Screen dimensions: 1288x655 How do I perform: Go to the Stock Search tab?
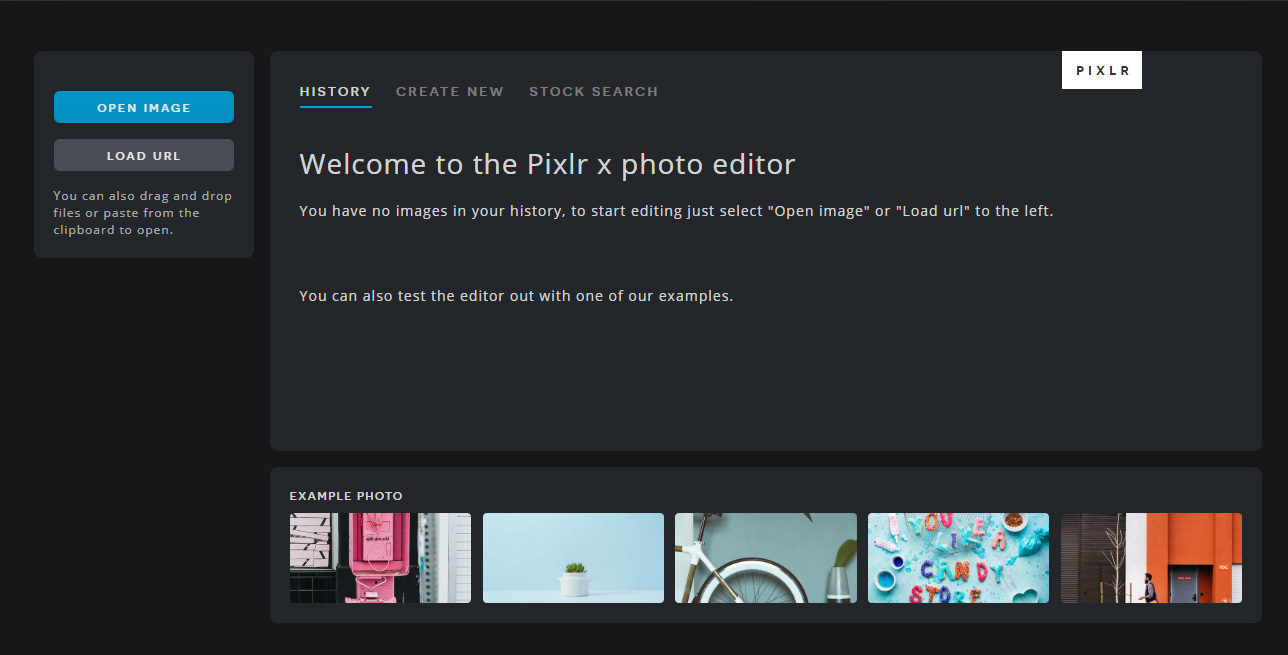(594, 92)
